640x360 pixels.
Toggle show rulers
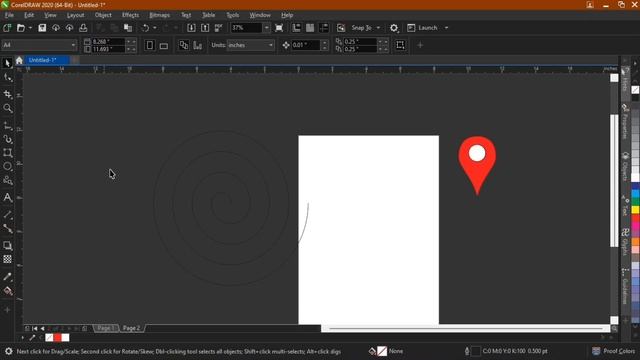point(296,28)
